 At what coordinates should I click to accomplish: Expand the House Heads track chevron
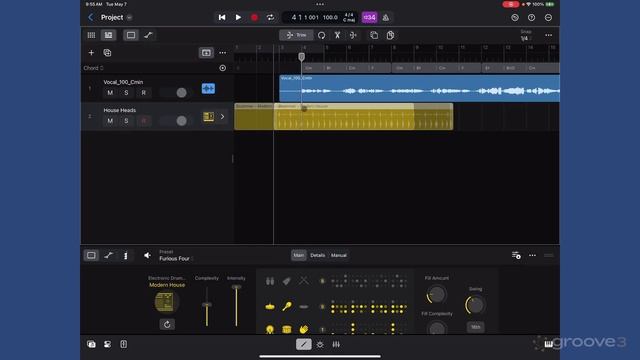[222, 117]
